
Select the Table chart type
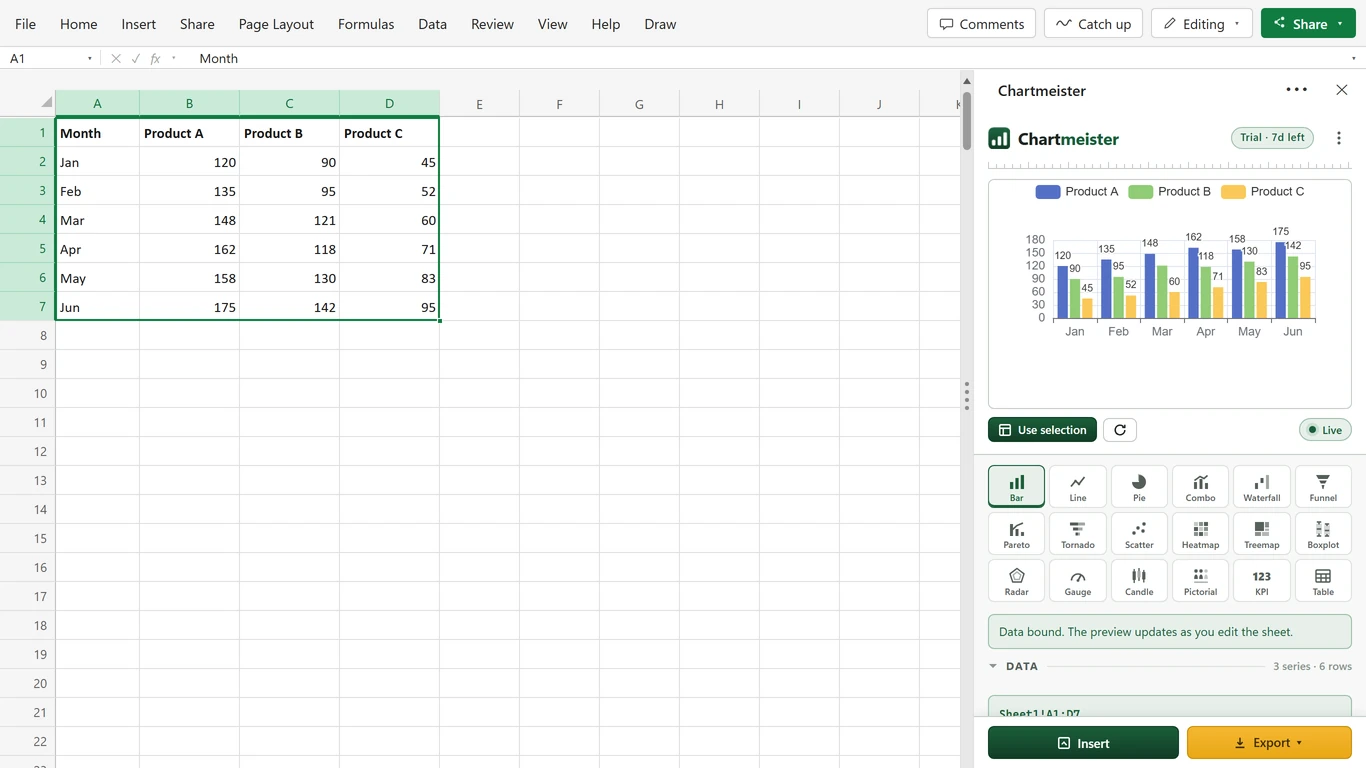click(1323, 581)
